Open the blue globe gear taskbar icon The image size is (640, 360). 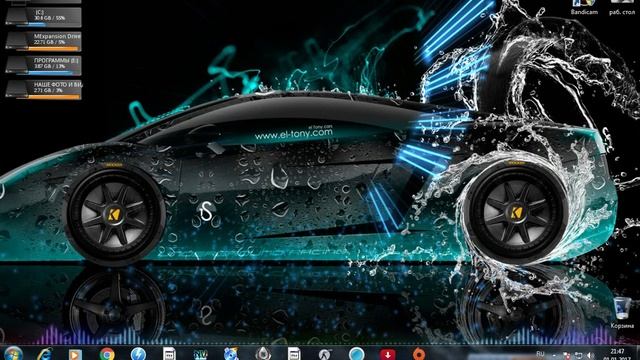pyautogui.click(x=231, y=354)
